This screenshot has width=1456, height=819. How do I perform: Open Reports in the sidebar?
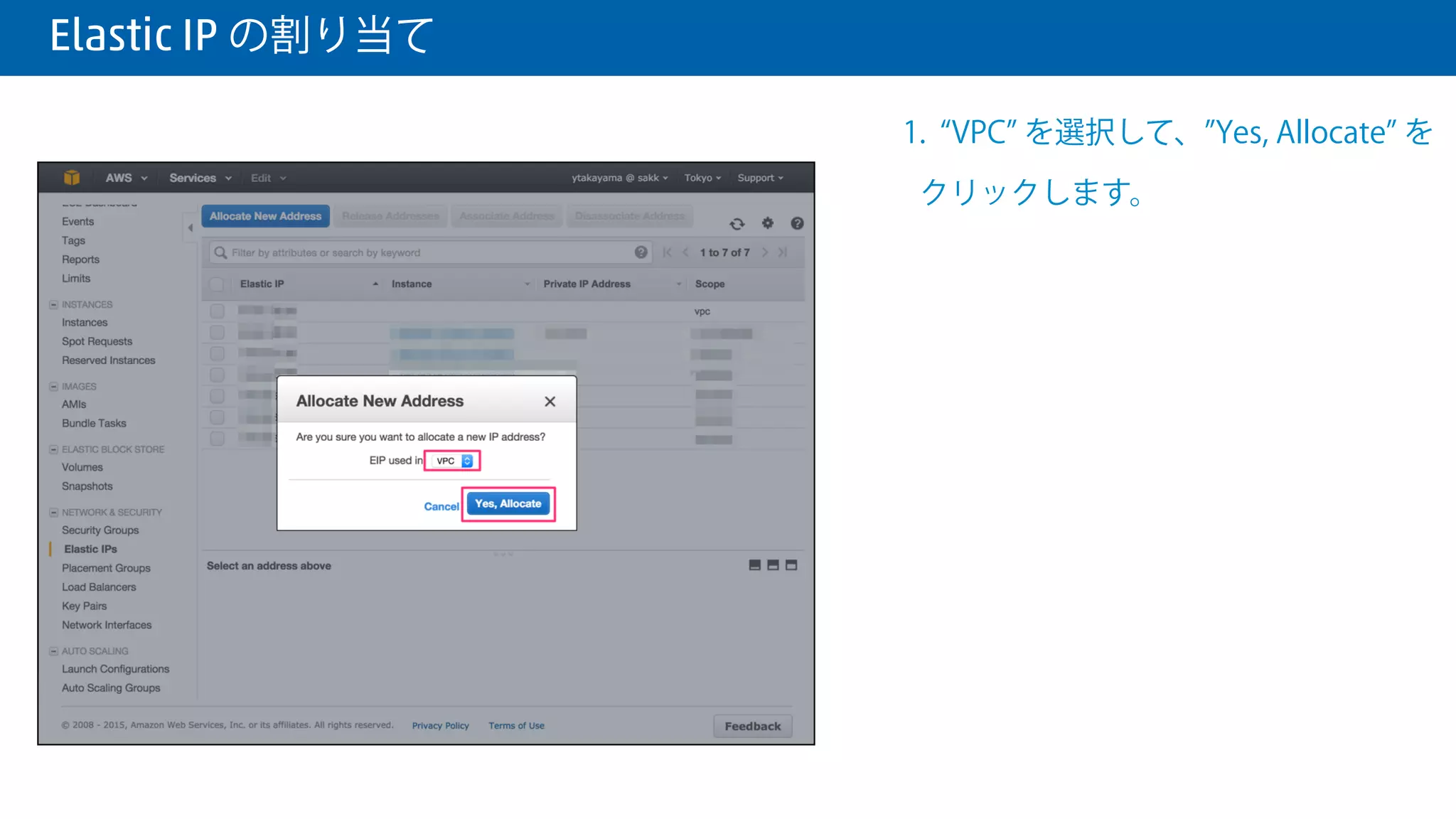pyautogui.click(x=80, y=259)
